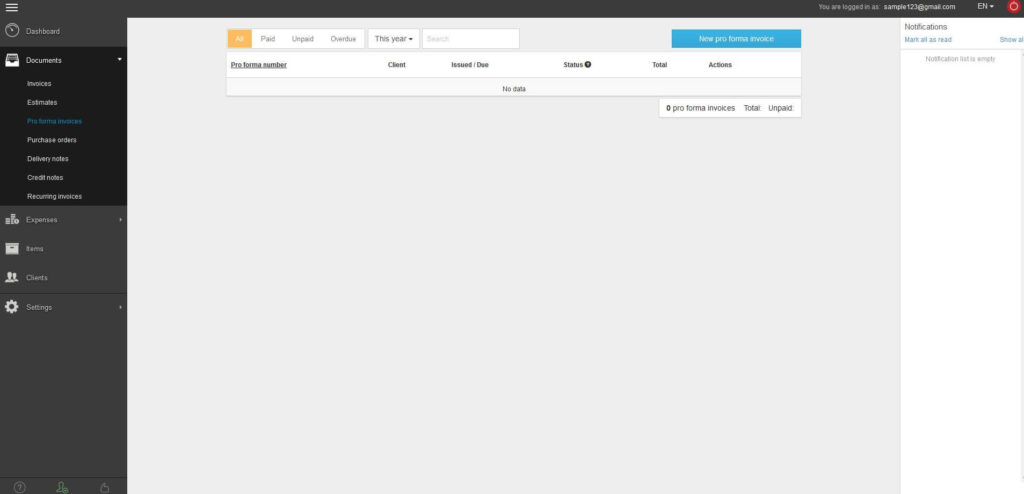
Task: Click the Total column header
Action: point(660,65)
